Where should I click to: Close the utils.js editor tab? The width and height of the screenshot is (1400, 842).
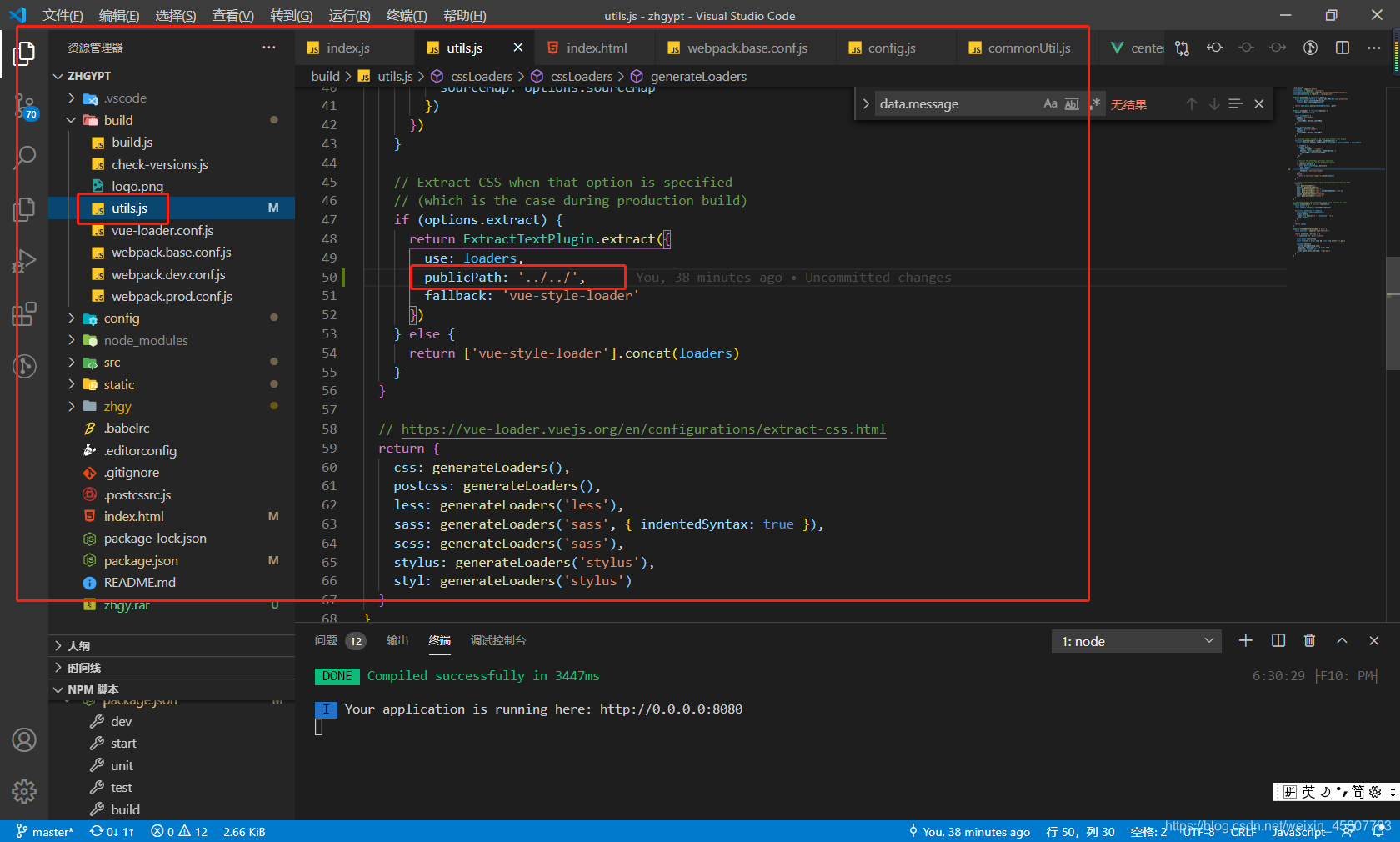tap(518, 48)
